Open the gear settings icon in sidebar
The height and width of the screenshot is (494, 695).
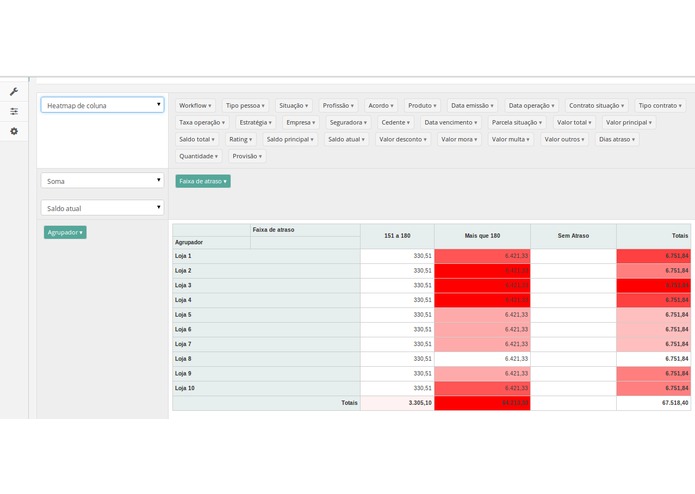(14, 131)
